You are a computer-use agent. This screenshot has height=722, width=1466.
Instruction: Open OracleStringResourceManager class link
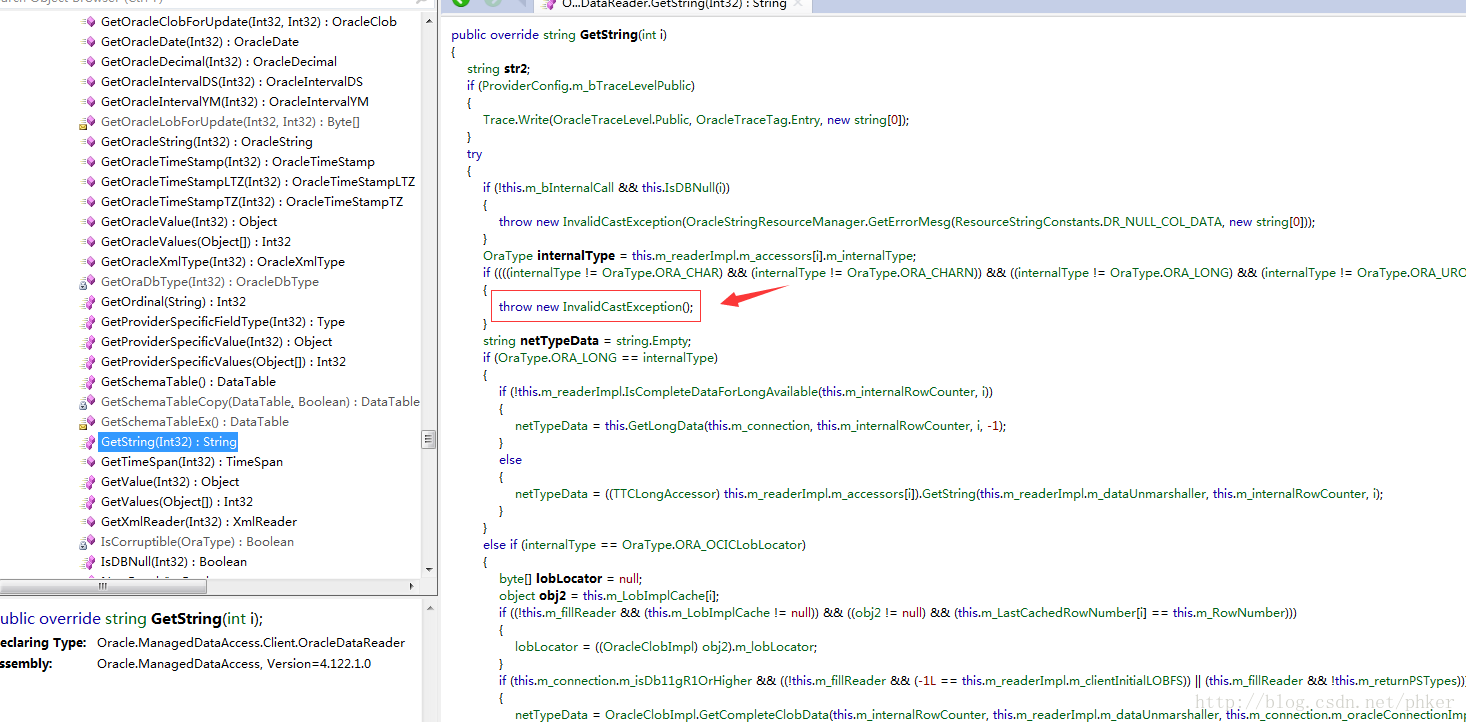(776, 222)
